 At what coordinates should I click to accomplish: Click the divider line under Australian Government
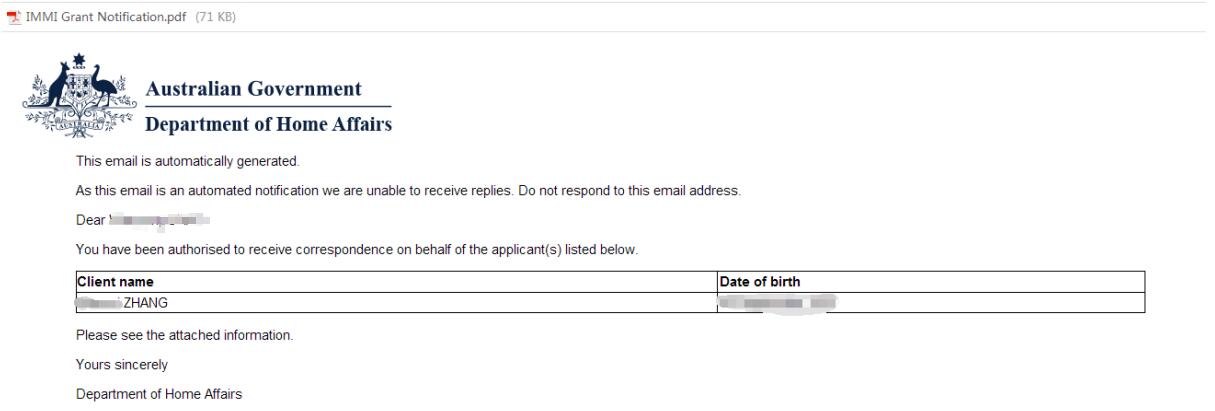[x=269, y=106]
